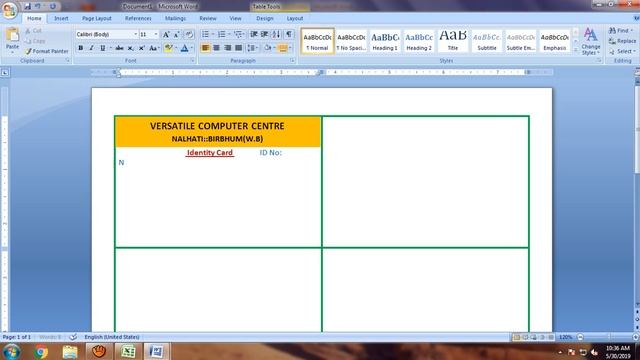Select Justify alignment
The image size is (640, 360).
pyautogui.click(x=238, y=48)
